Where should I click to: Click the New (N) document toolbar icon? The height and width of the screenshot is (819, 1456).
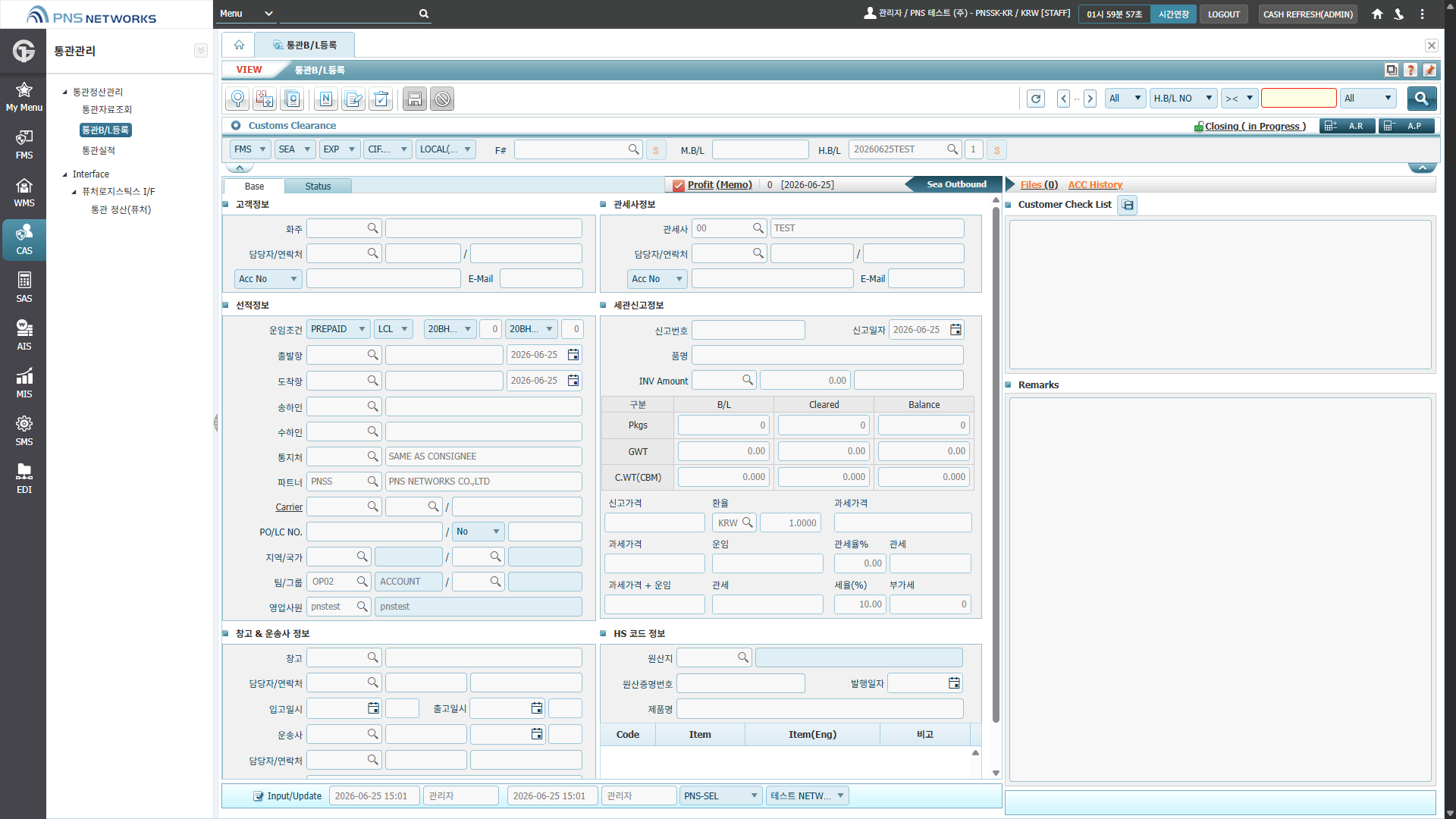pos(326,99)
